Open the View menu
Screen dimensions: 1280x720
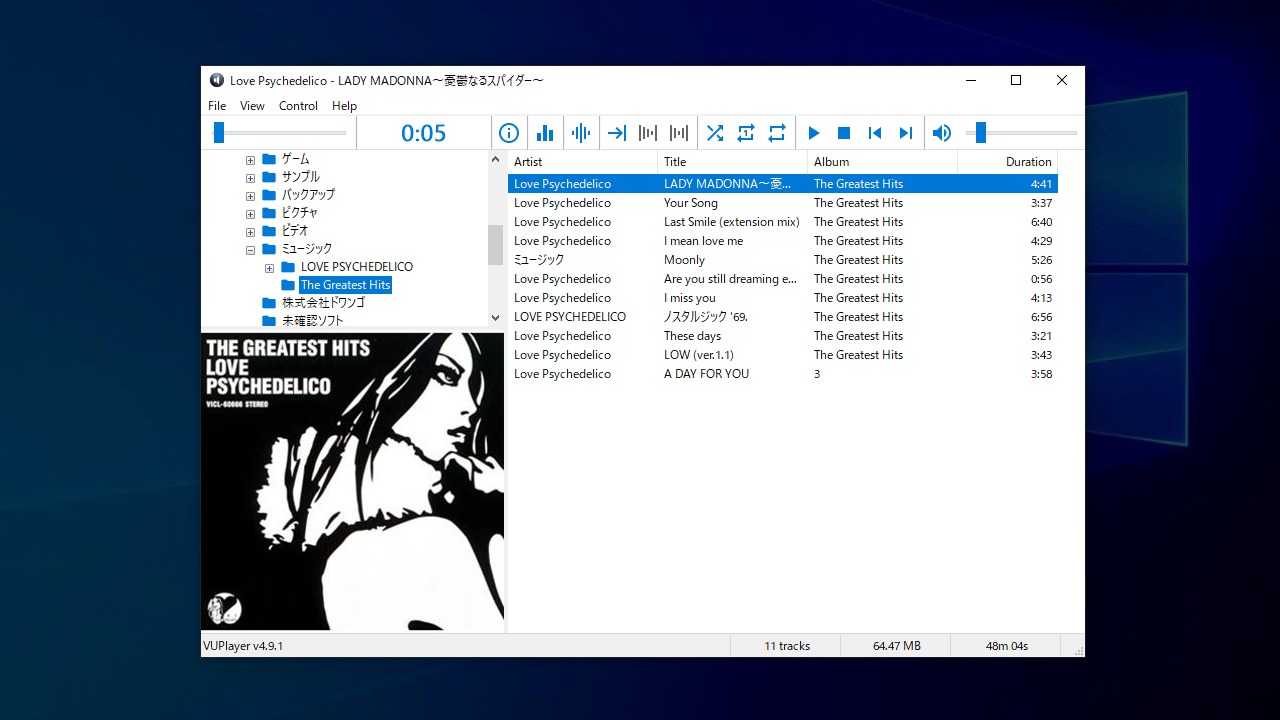tap(253, 106)
